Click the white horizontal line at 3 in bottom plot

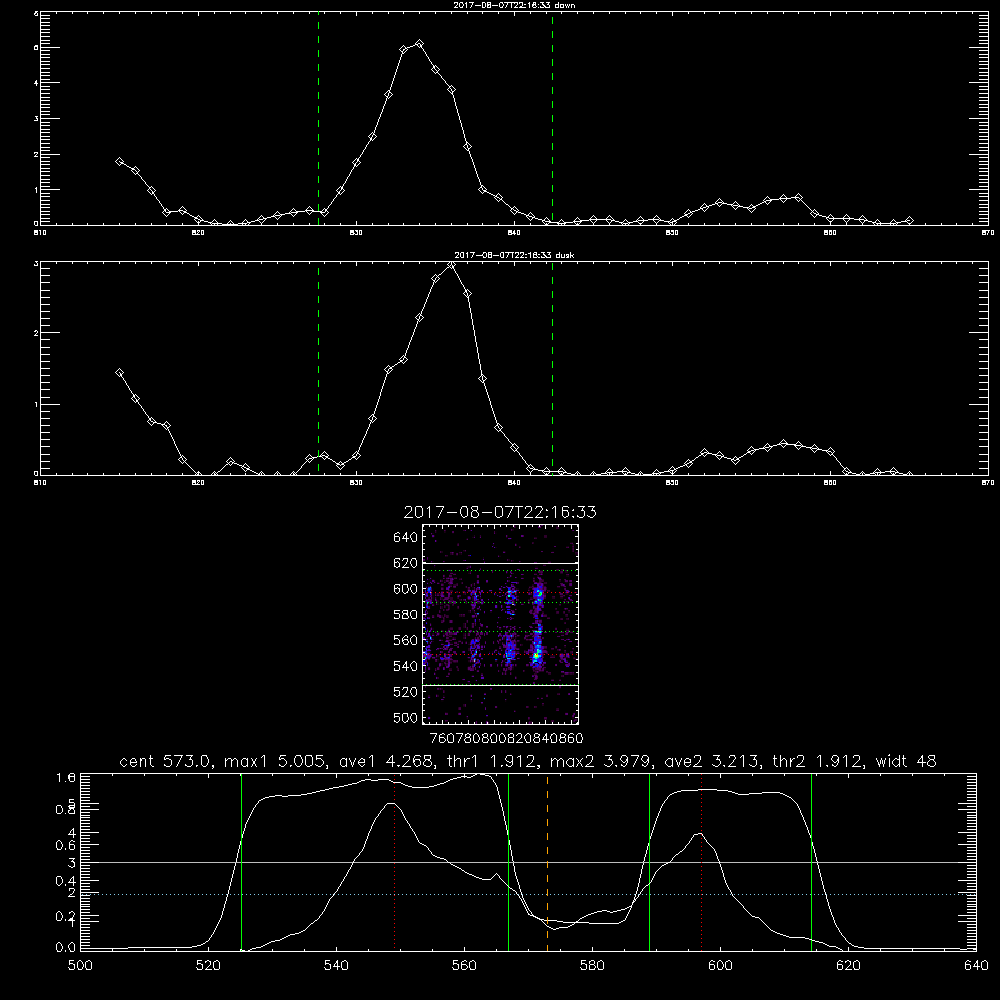click(x=528, y=862)
